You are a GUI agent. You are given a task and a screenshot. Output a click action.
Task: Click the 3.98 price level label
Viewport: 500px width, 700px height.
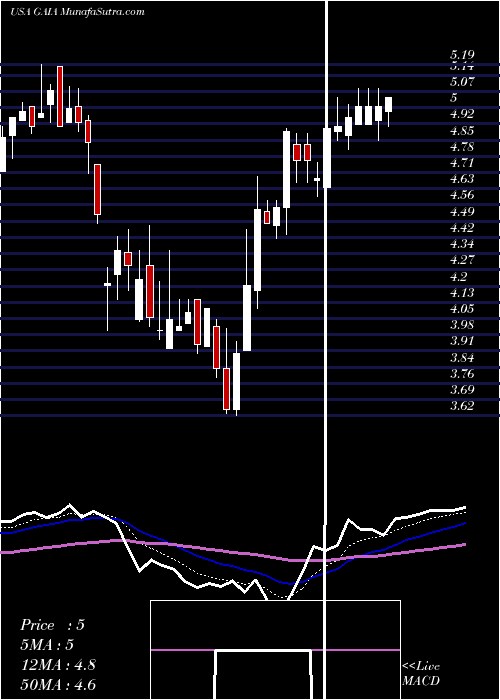click(462, 325)
